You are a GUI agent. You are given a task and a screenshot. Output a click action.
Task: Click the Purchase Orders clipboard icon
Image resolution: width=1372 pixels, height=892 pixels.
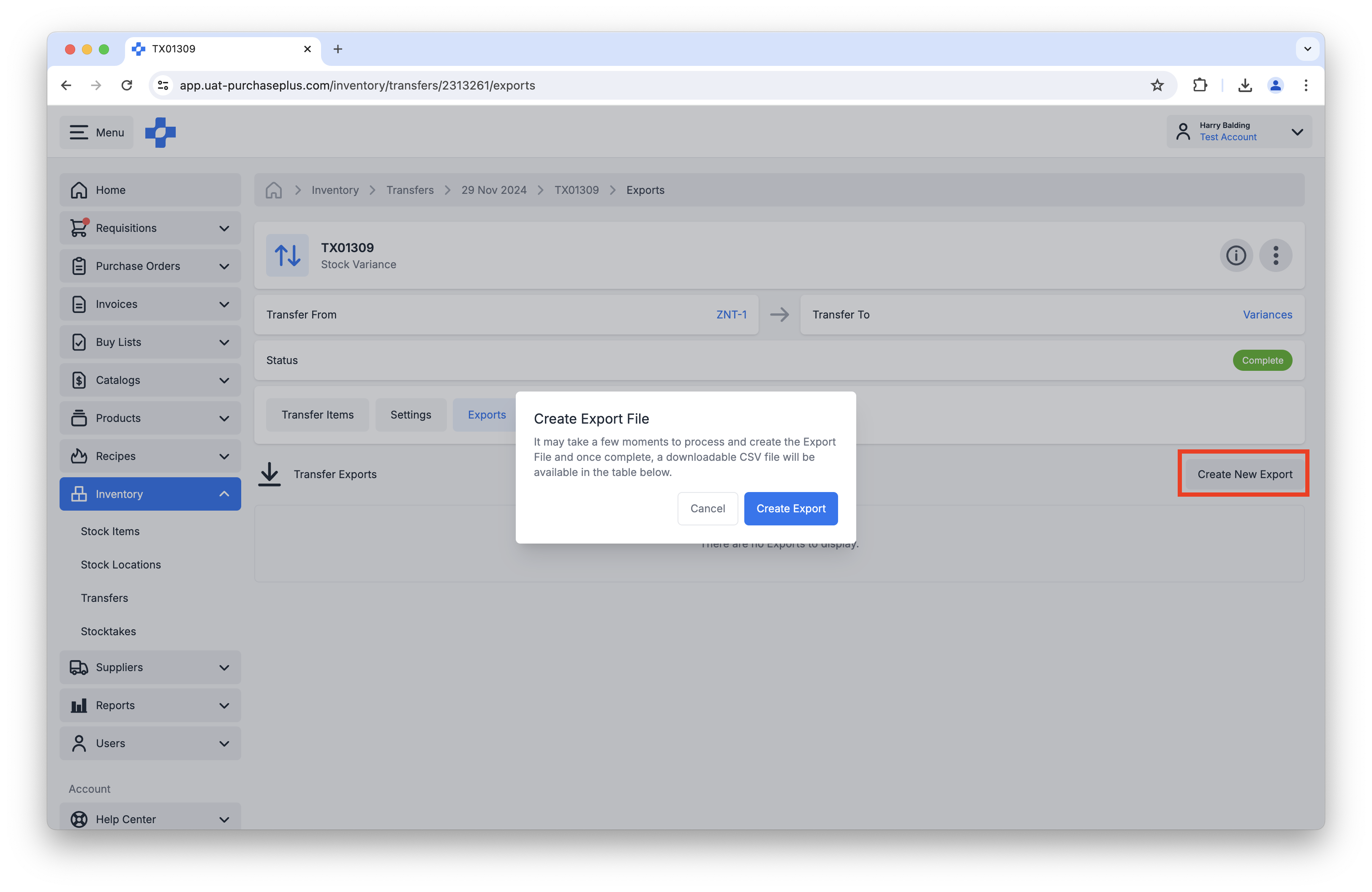click(79, 266)
